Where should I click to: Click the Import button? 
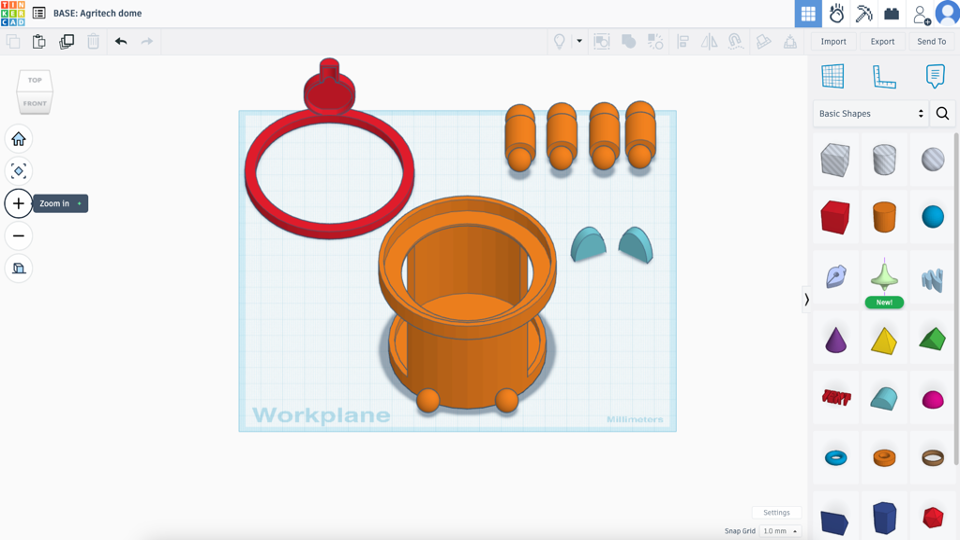833,42
